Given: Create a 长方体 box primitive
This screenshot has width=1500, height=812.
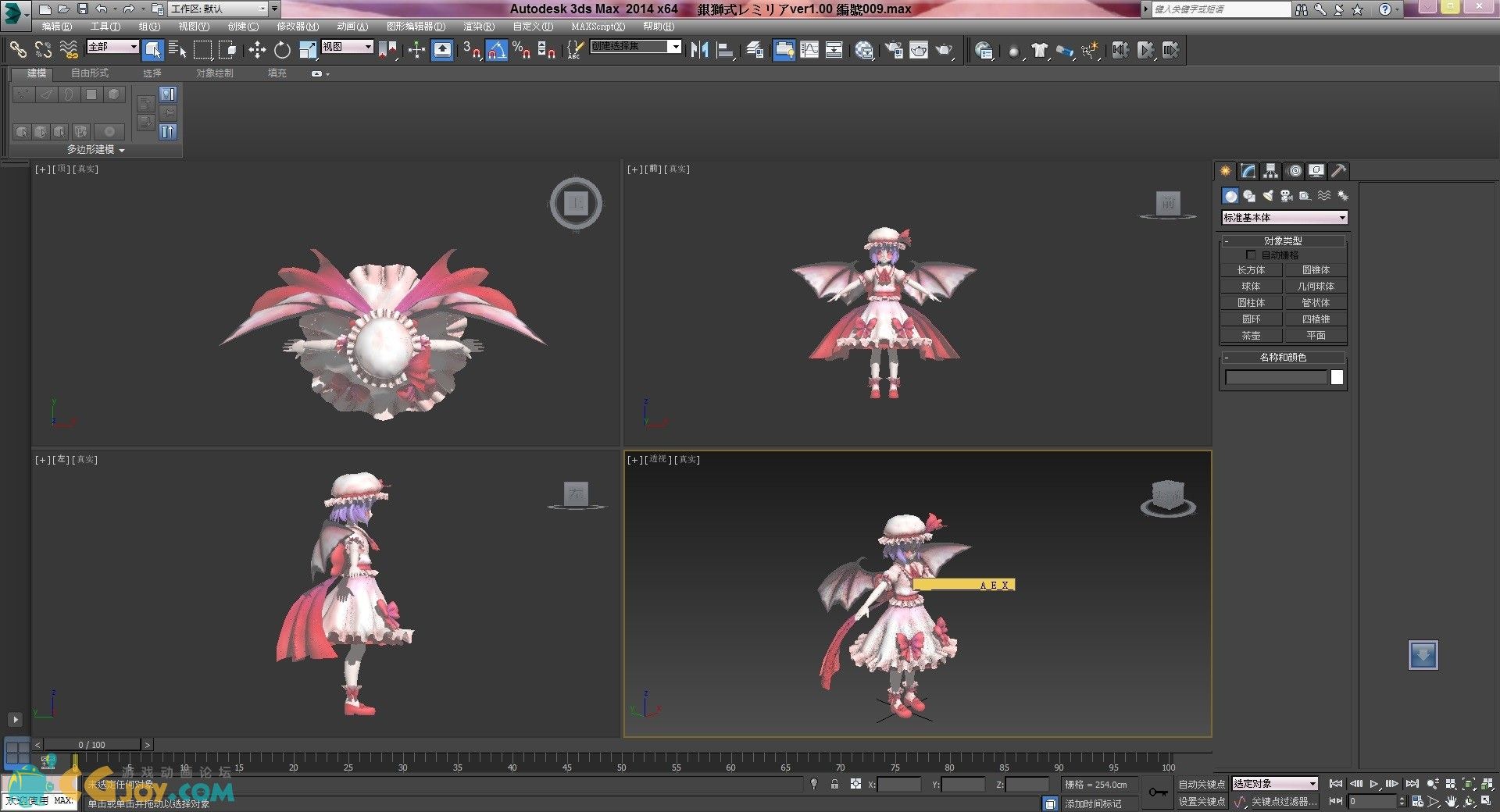Looking at the screenshot, I should tap(1251, 270).
